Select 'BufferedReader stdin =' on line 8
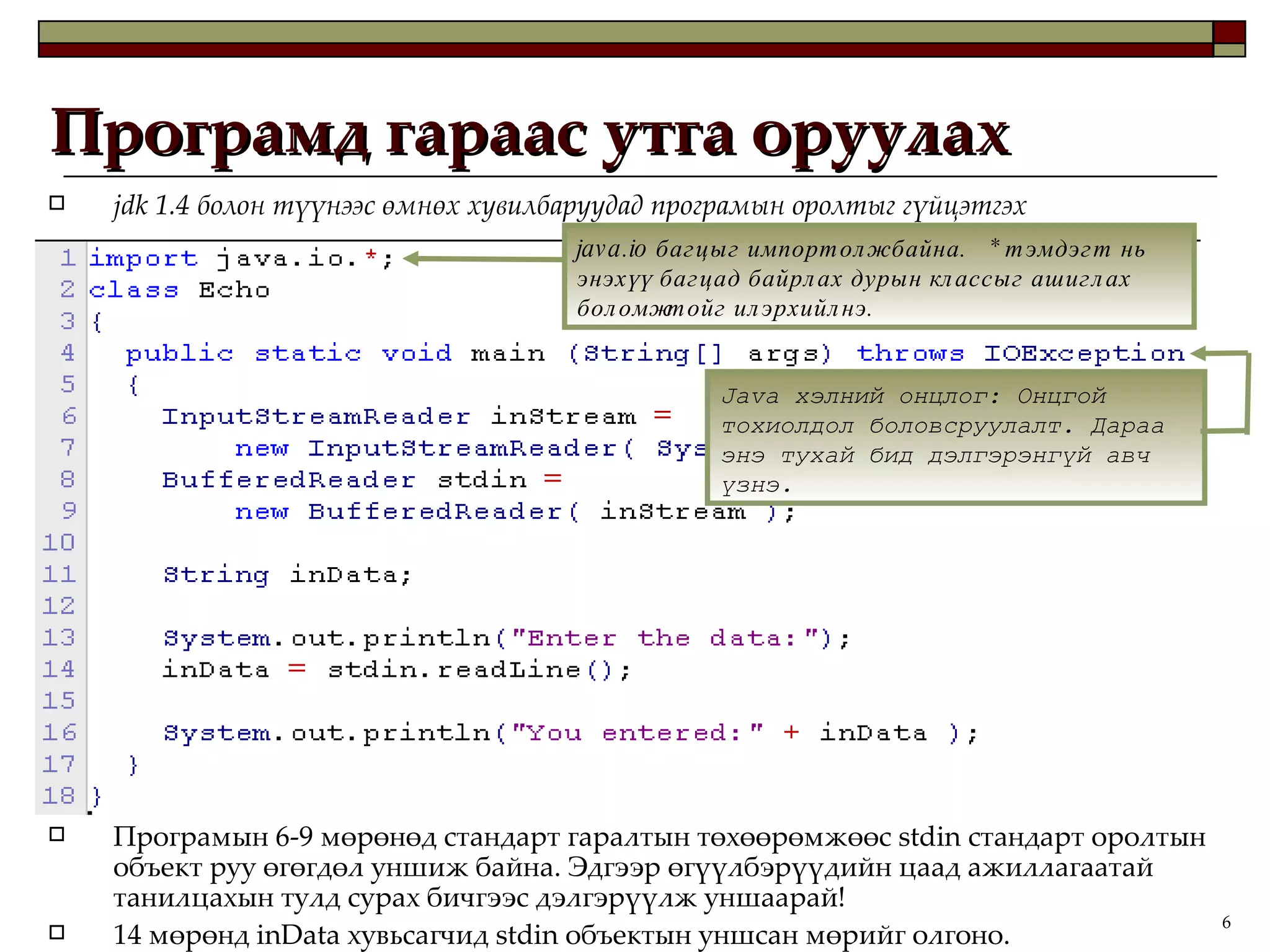The image size is (1270, 952). pos(362,480)
